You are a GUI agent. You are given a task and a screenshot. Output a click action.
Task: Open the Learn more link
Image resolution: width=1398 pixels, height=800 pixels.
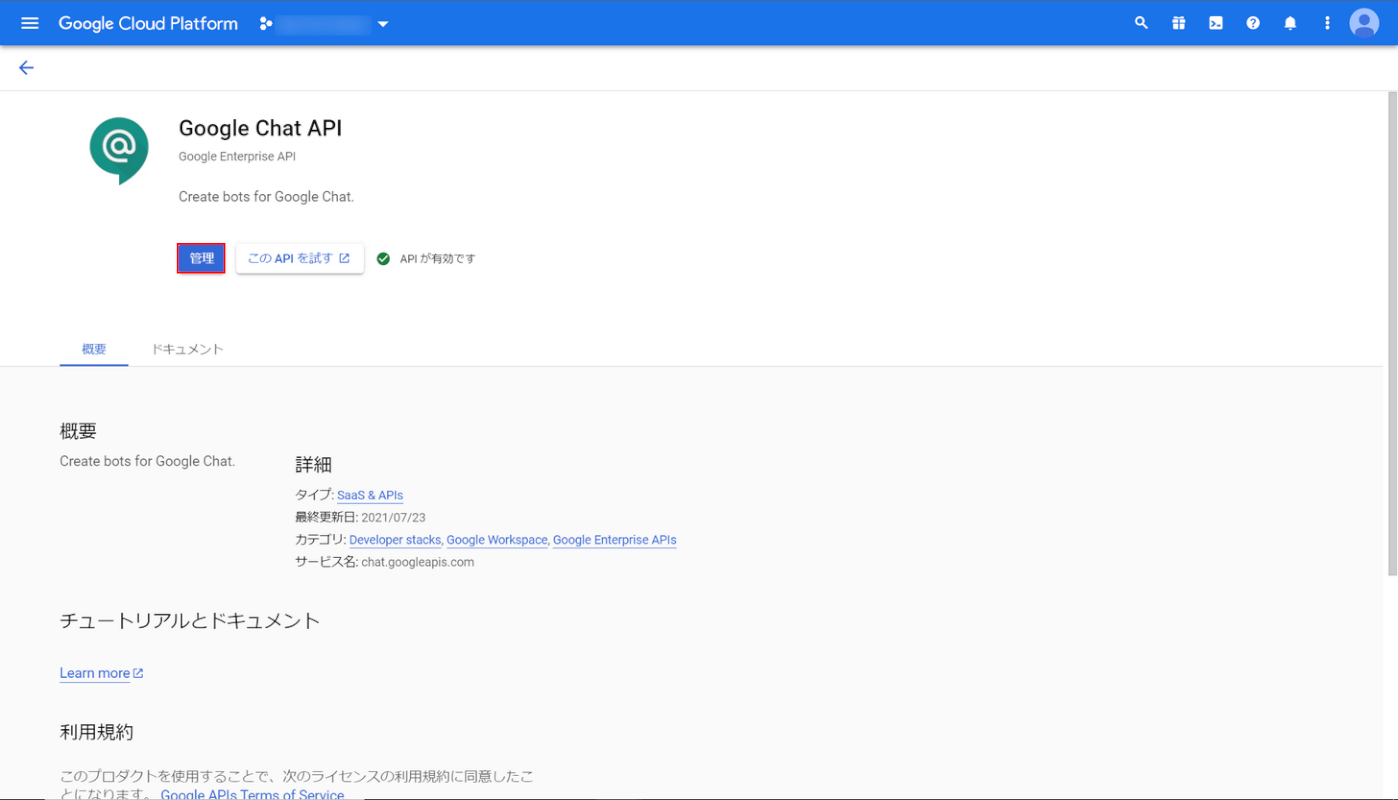(x=101, y=673)
